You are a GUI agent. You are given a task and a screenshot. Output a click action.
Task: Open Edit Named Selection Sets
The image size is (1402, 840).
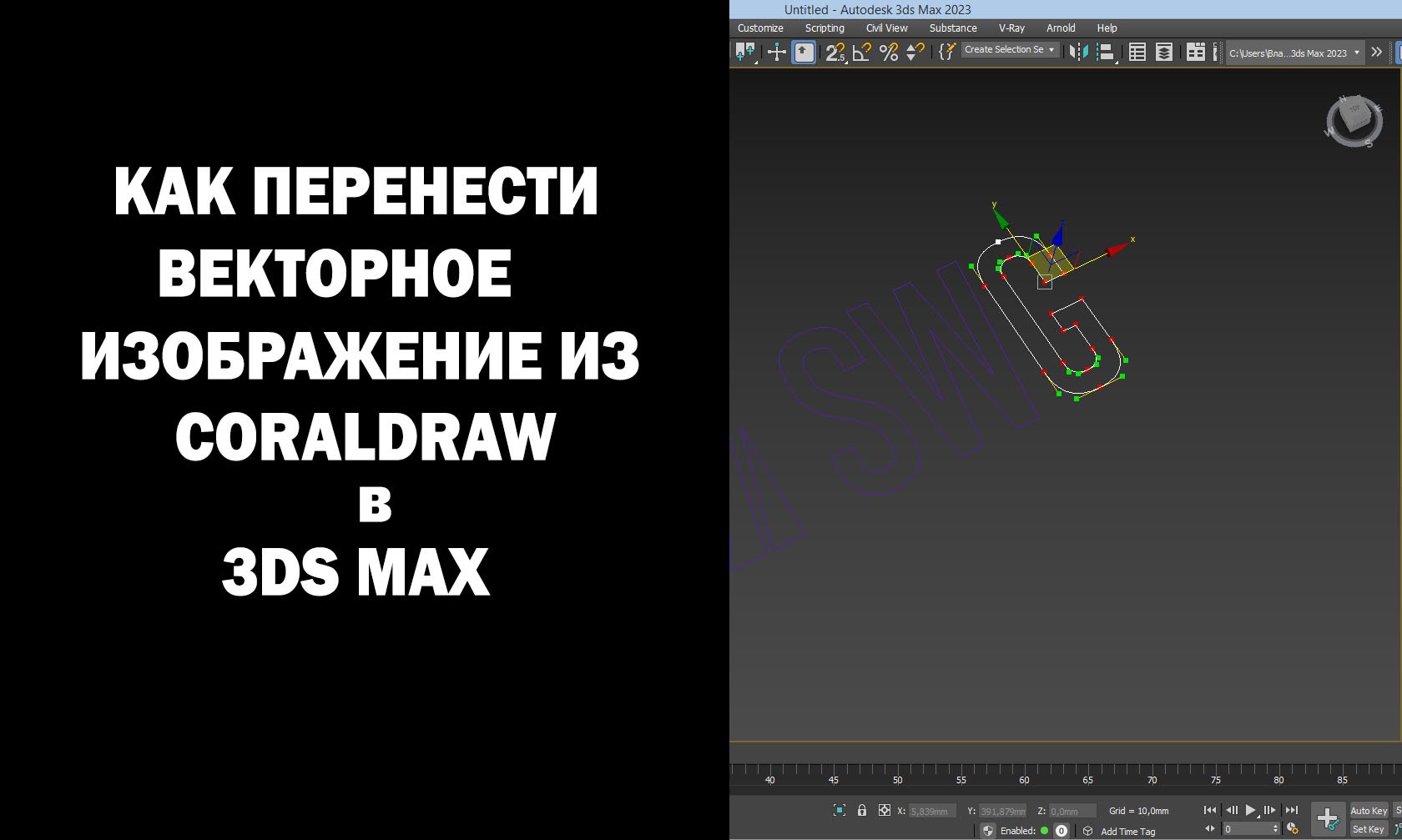coord(947,53)
